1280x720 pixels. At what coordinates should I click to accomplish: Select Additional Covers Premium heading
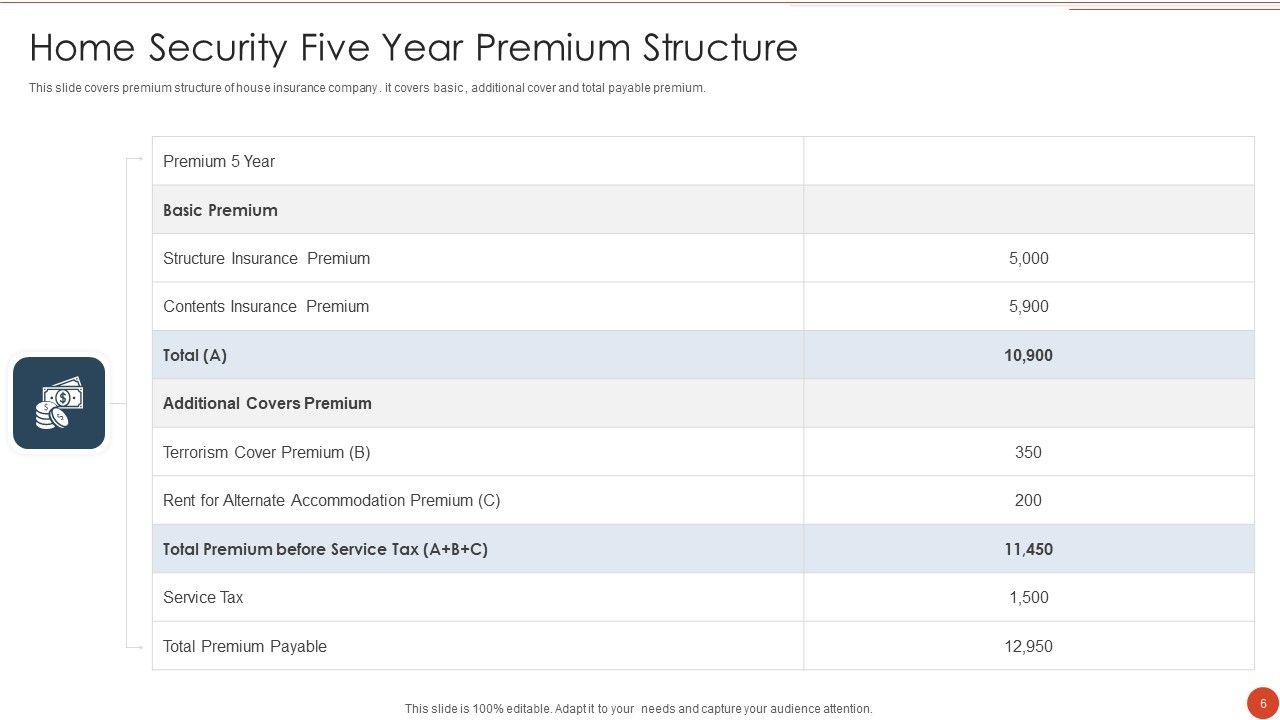click(x=267, y=404)
